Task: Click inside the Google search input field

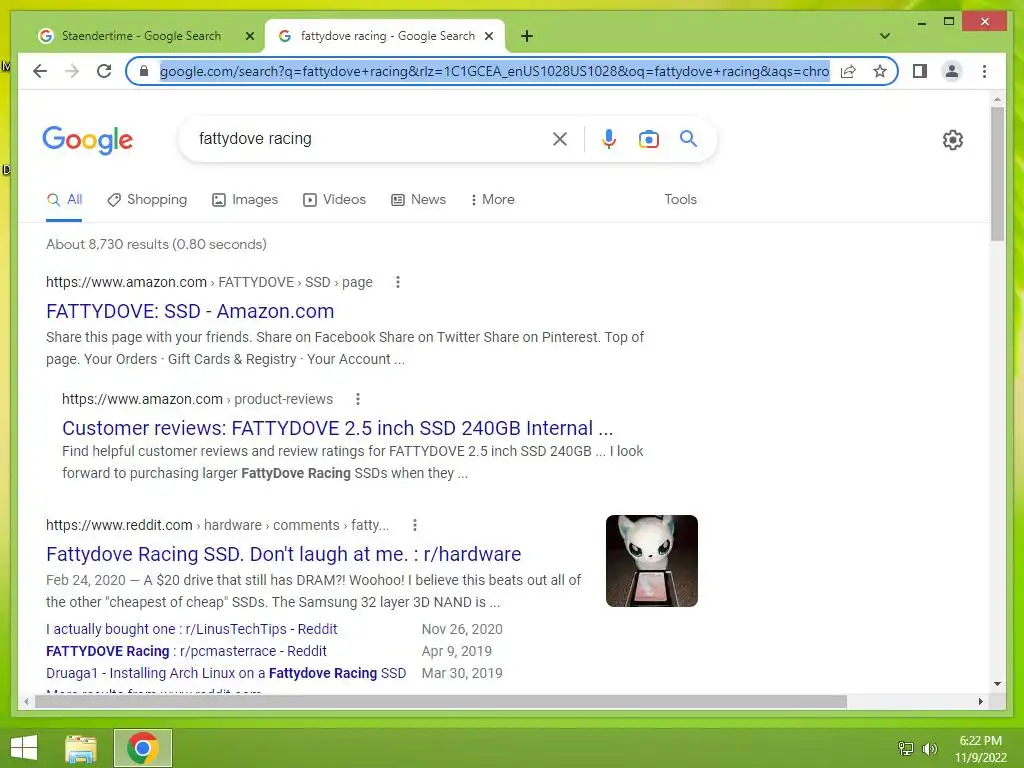Action: (372, 139)
